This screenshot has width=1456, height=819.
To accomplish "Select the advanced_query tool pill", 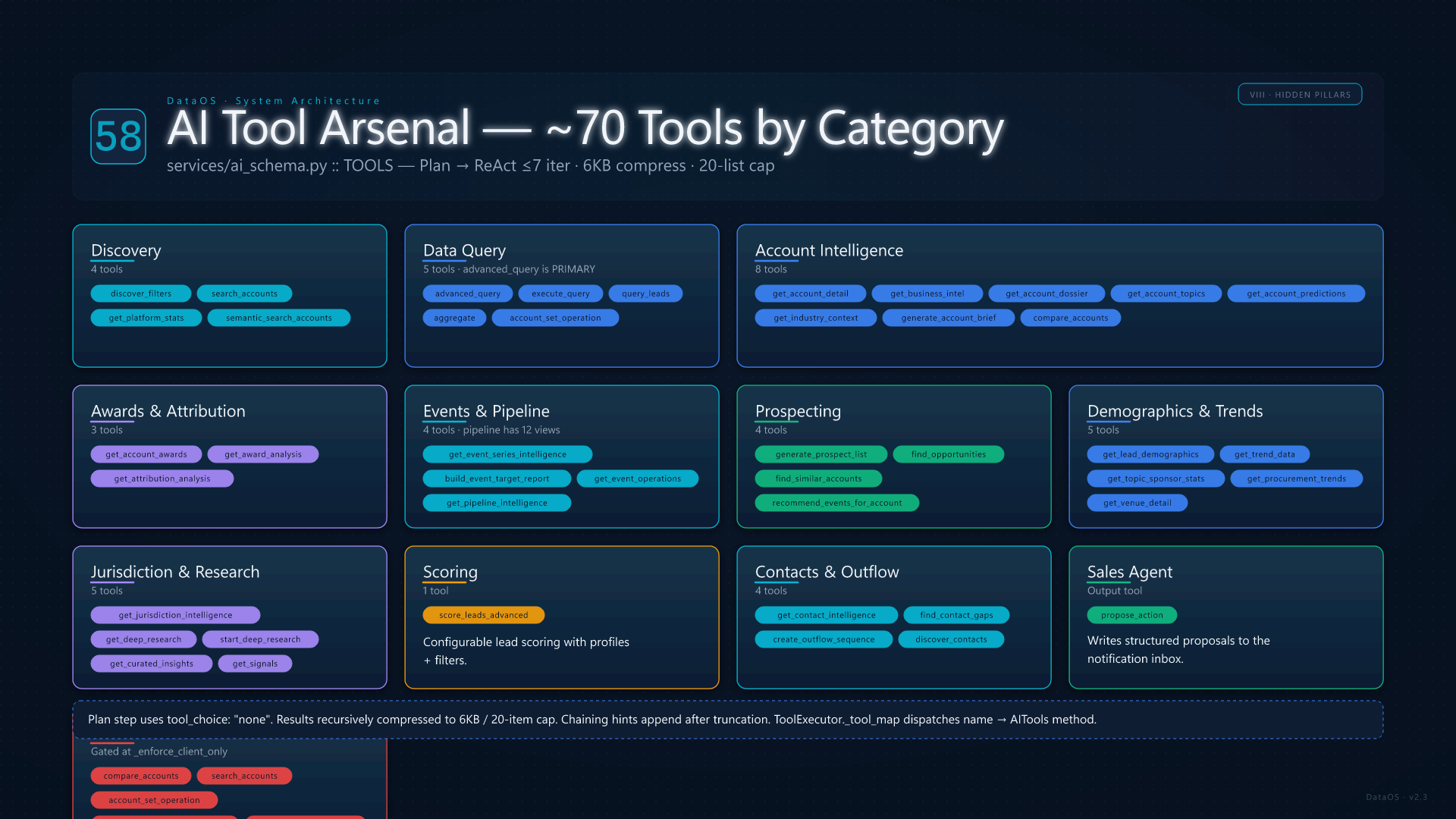I will tap(468, 293).
